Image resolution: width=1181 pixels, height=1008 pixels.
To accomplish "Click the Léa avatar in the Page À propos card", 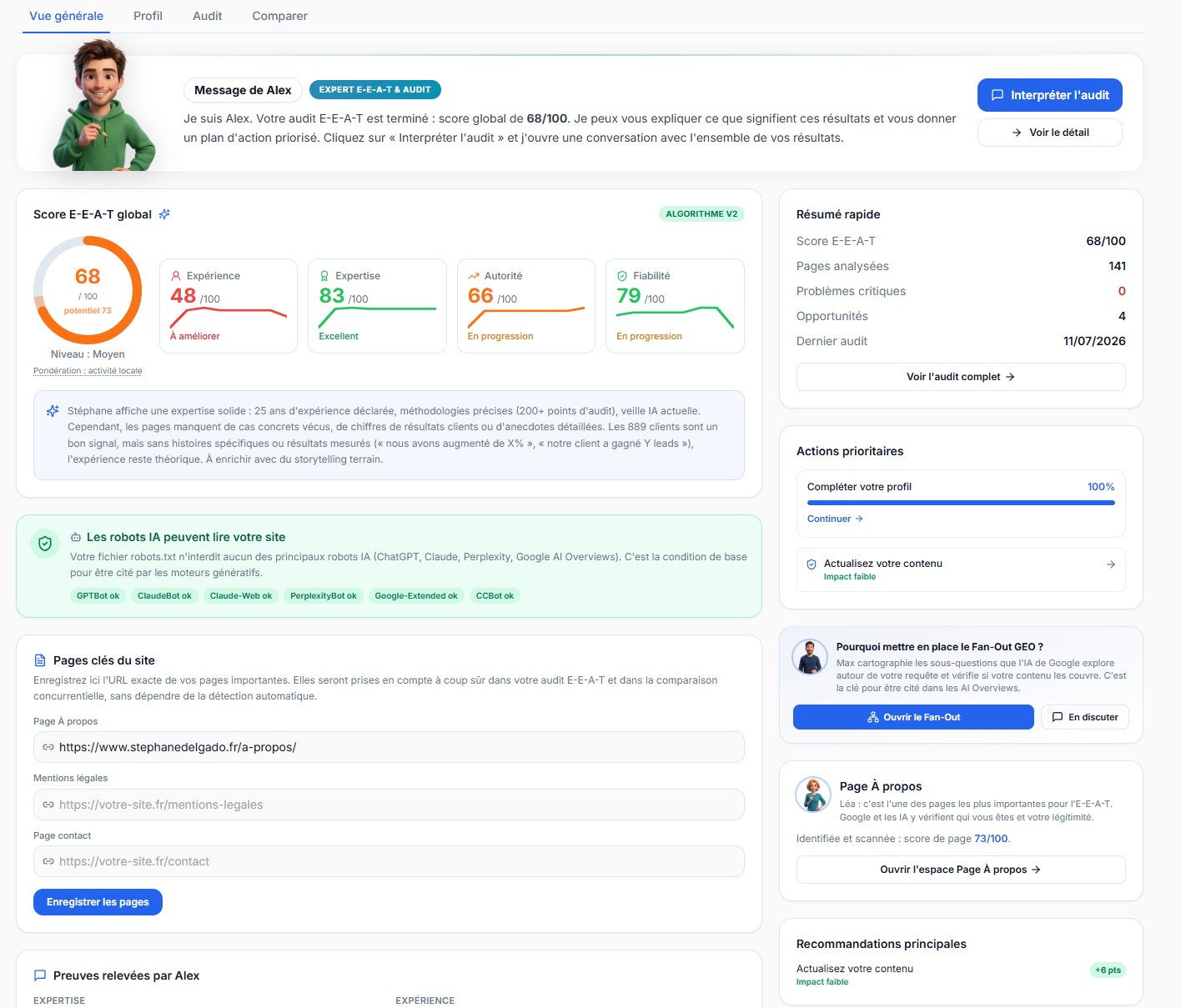I will click(x=812, y=795).
